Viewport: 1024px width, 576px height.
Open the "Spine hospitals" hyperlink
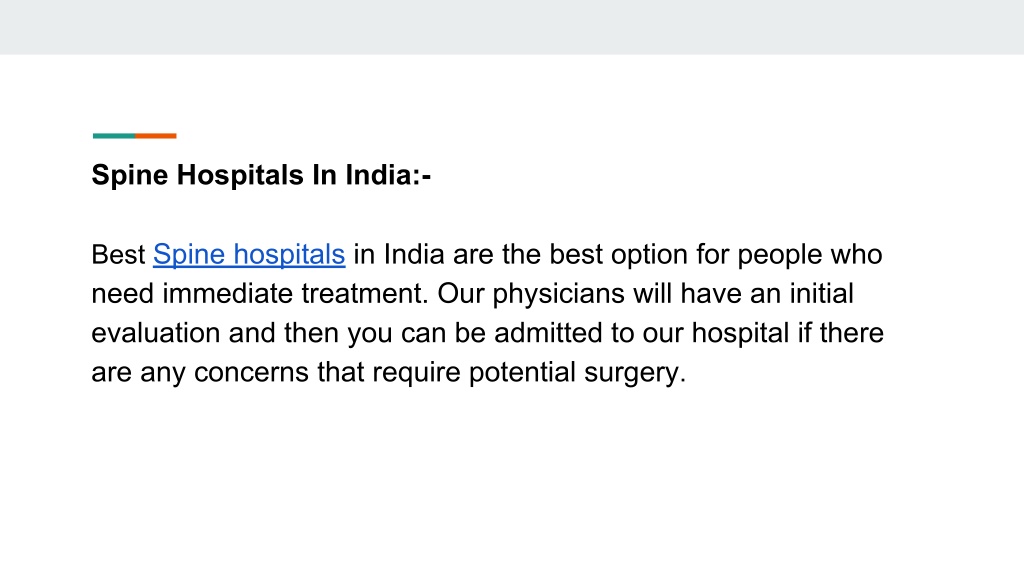coord(249,255)
